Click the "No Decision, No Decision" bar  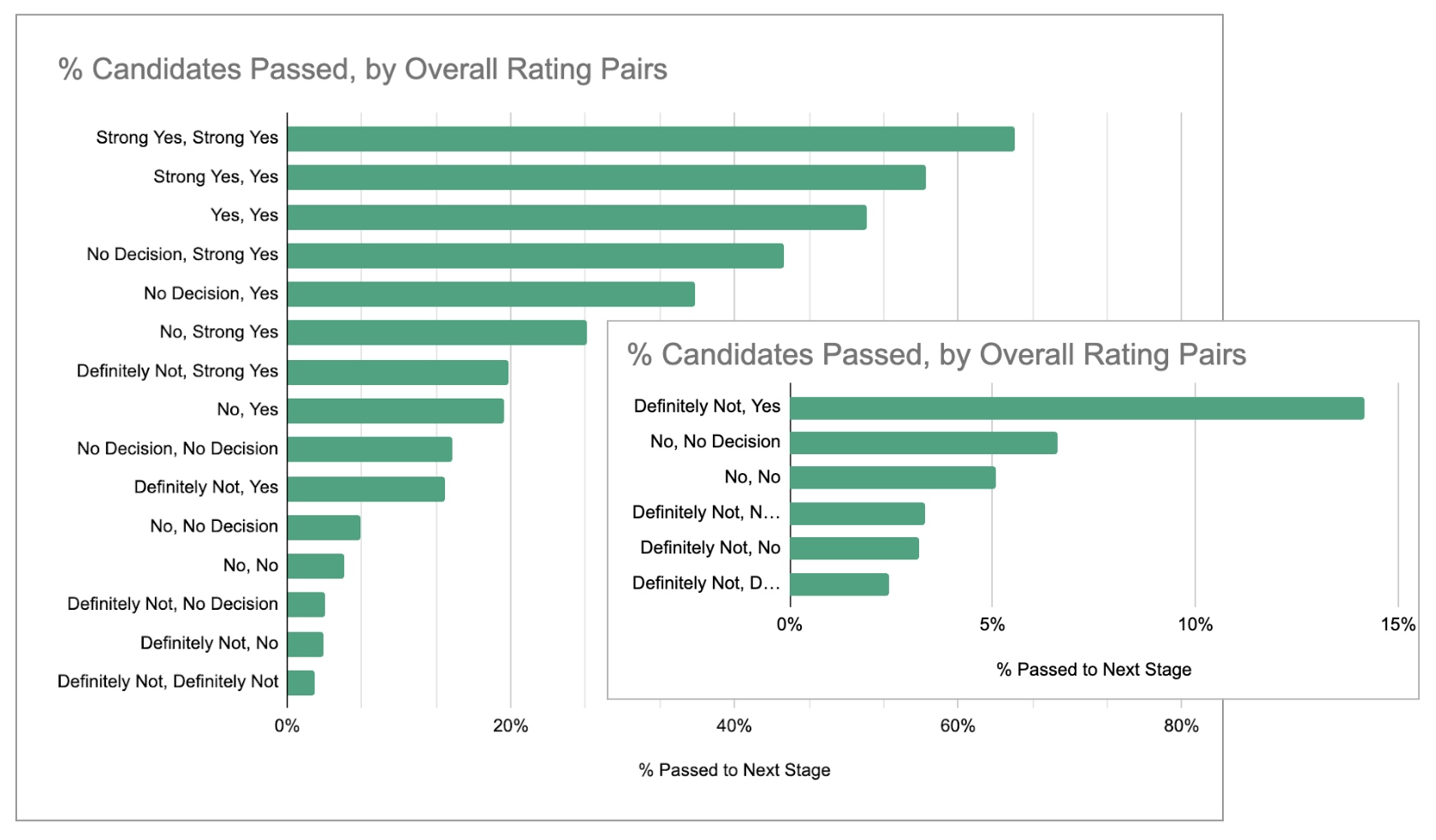[x=370, y=449]
